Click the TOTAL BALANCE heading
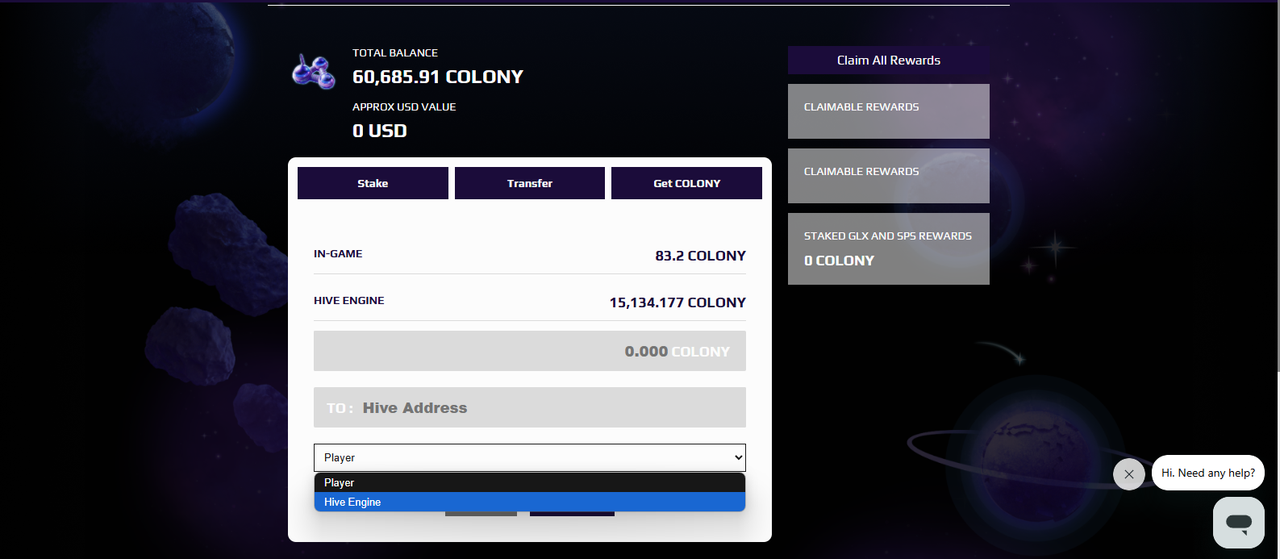1280x559 pixels. click(395, 53)
